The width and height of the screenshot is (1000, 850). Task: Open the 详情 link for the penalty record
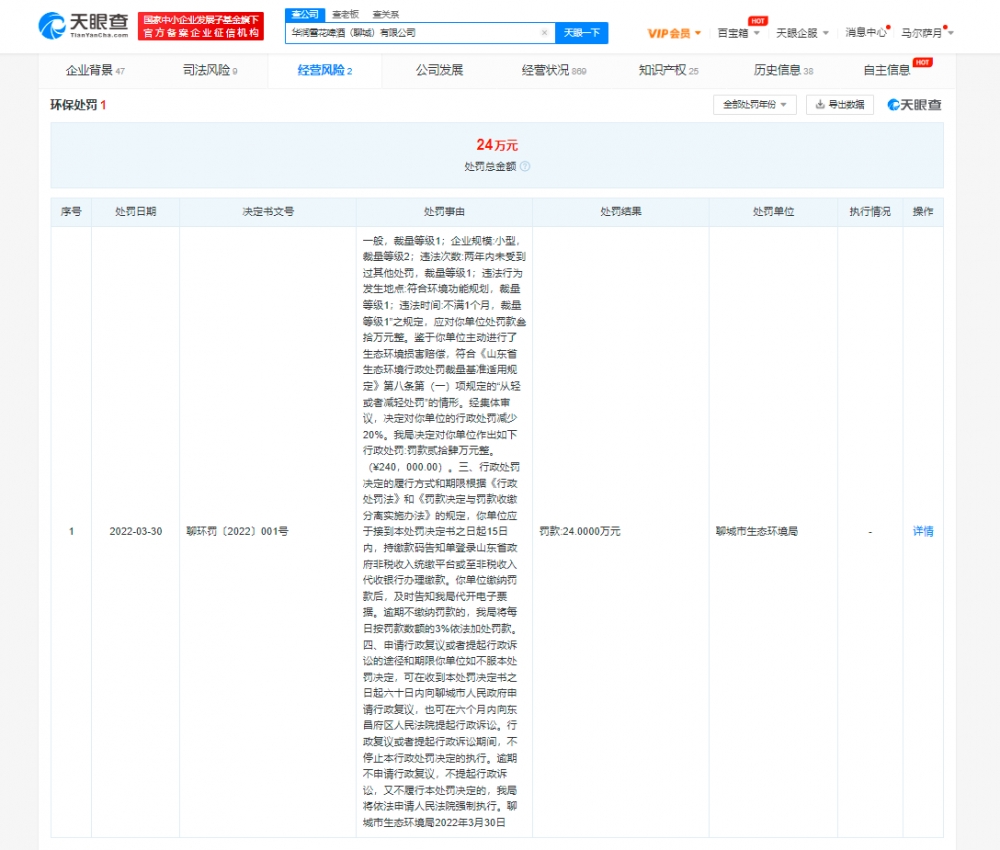pyautogui.click(x=923, y=531)
